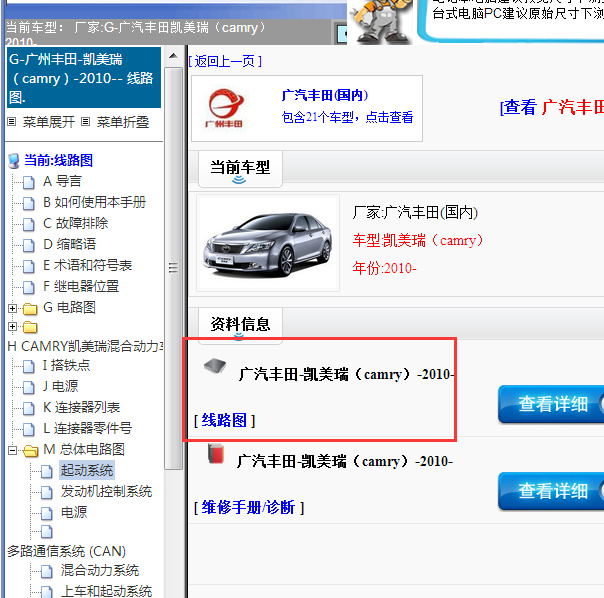Select 菜单折叠 text in sidebar
The width and height of the screenshot is (604, 598).
(x=122, y=122)
